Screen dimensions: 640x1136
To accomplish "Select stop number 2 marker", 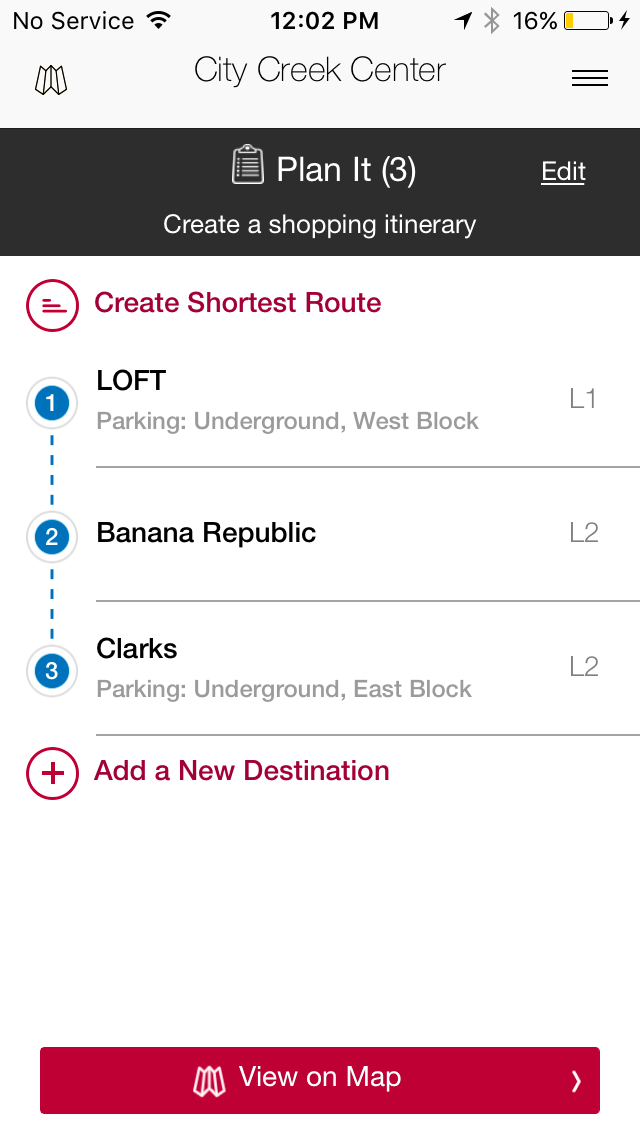I will tap(51, 537).
